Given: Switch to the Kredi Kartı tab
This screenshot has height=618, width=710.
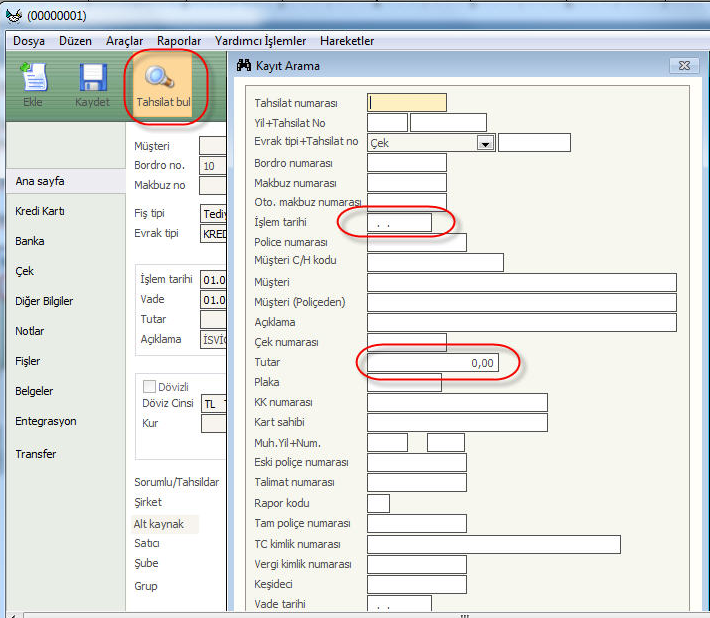Looking at the screenshot, I should [40, 211].
